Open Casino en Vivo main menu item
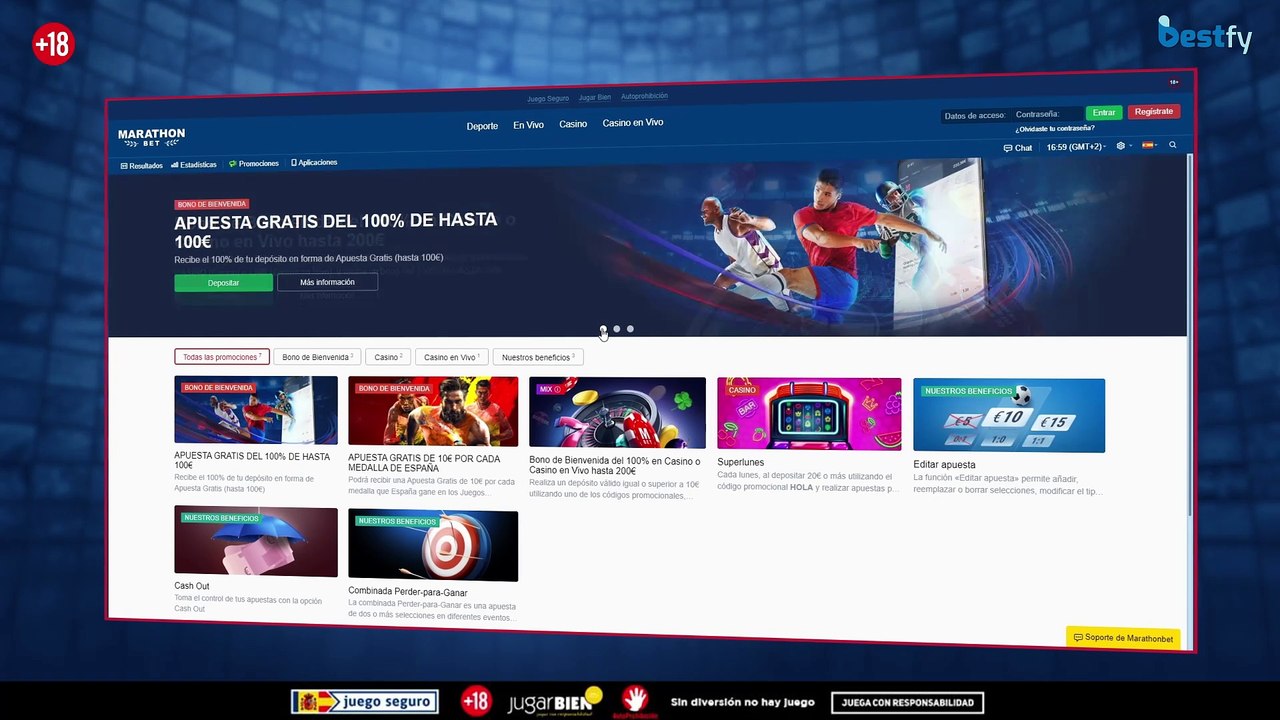The image size is (1280, 720). point(633,123)
